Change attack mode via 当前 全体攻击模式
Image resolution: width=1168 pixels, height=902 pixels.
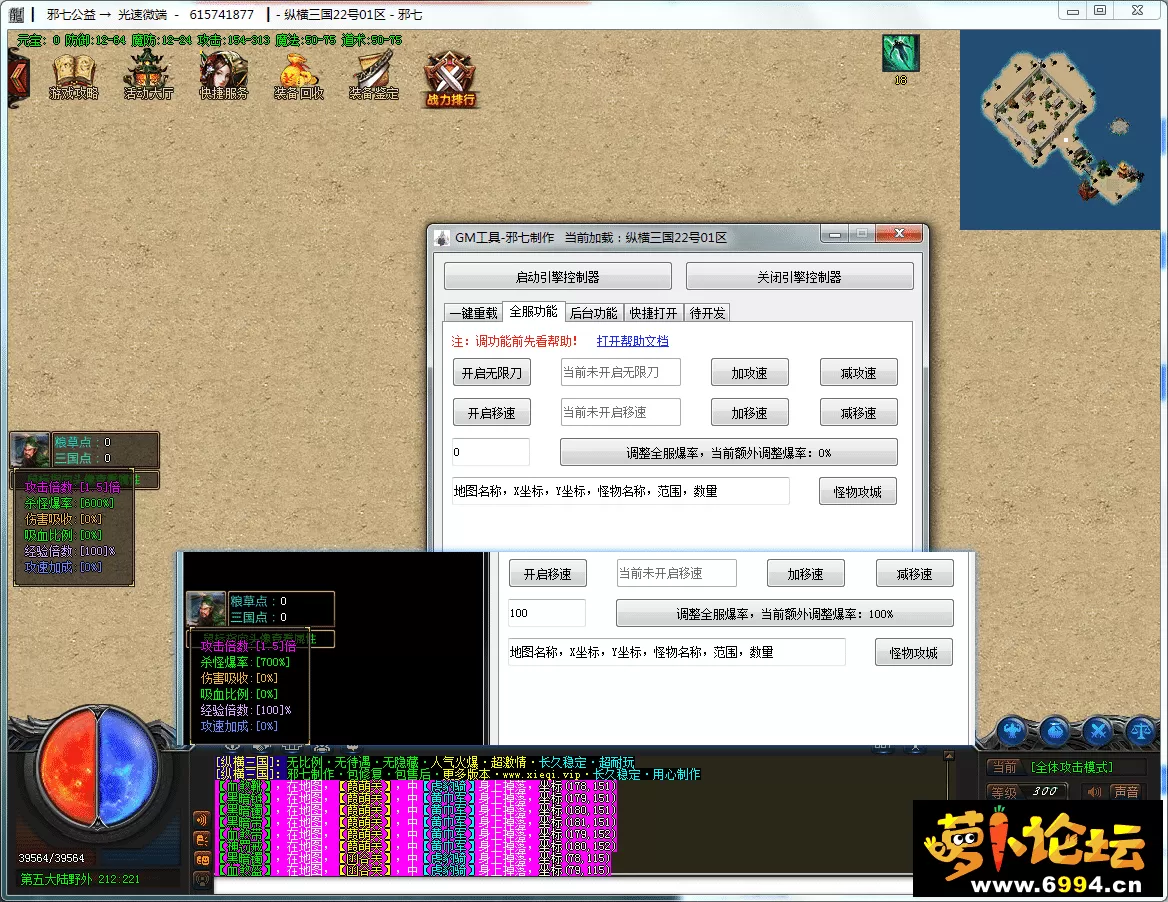(1066, 767)
